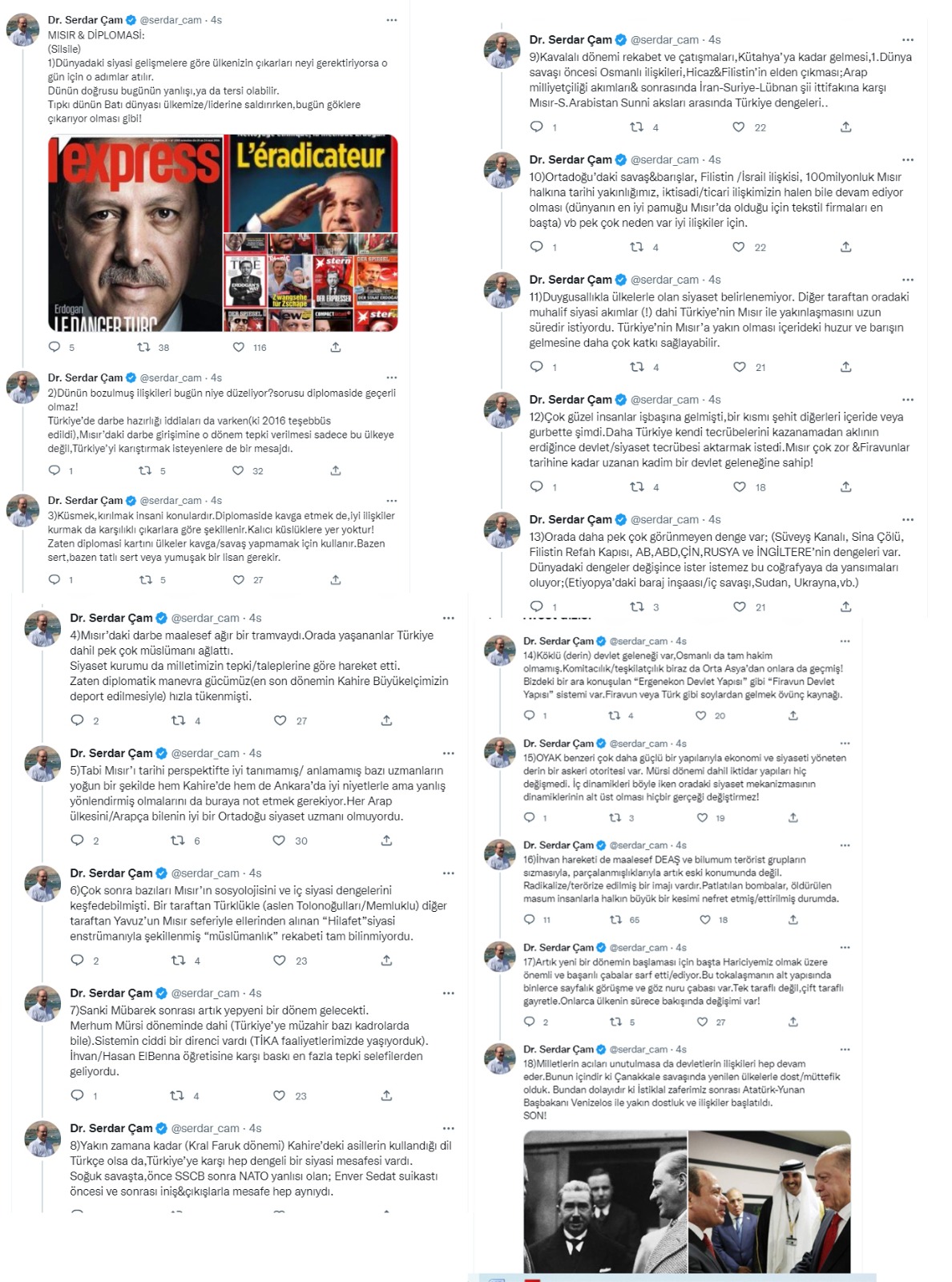Open the express magazine cover image

pyautogui.click(x=135, y=233)
